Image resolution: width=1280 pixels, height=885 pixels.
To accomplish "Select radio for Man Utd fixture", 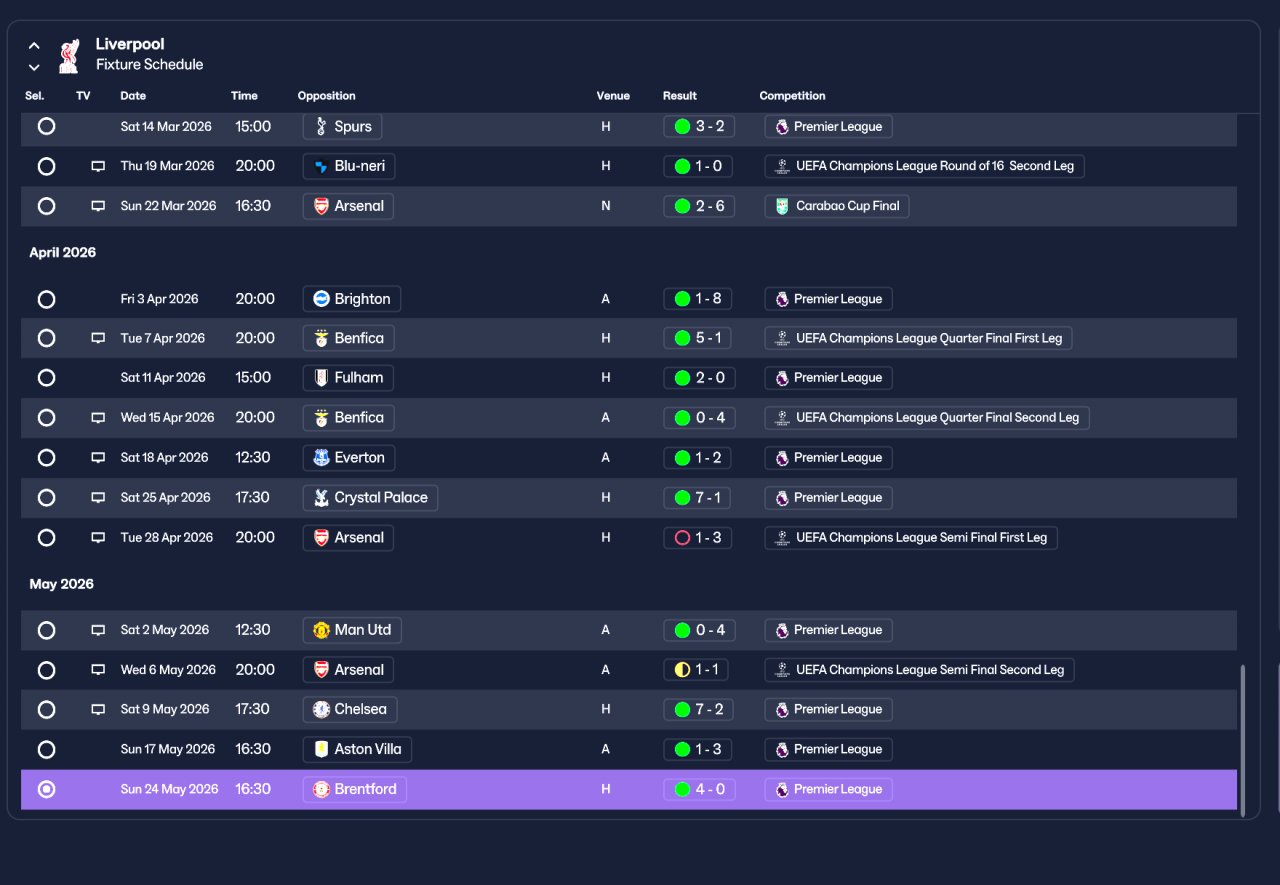I will [x=46, y=630].
